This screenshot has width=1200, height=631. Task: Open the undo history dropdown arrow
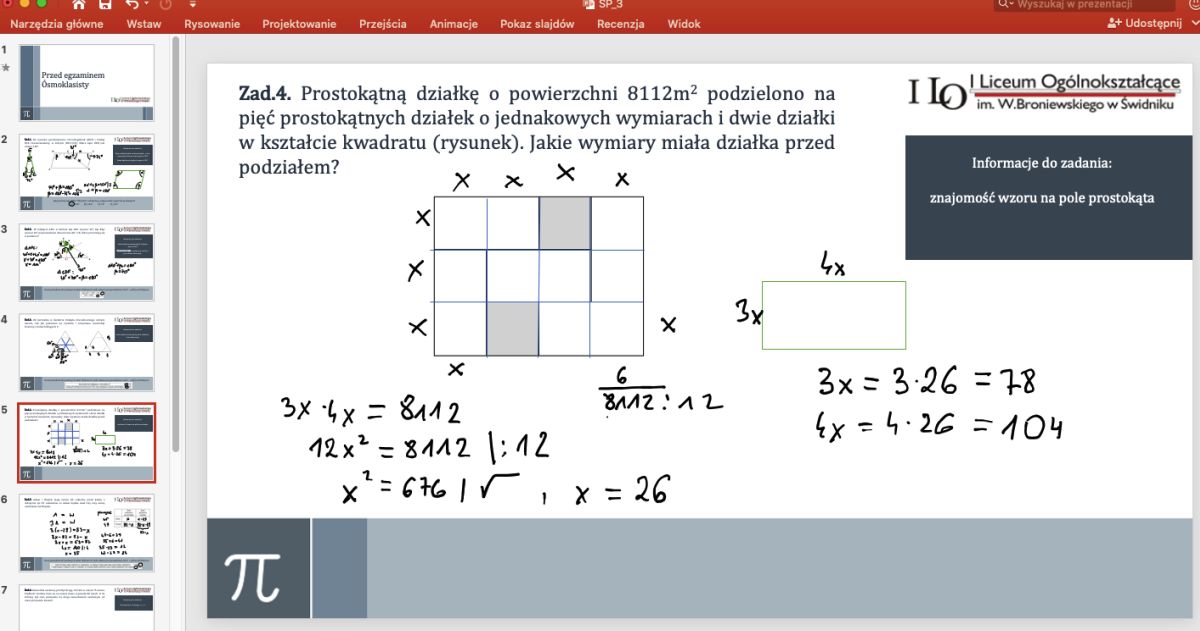tap(147, 5)
